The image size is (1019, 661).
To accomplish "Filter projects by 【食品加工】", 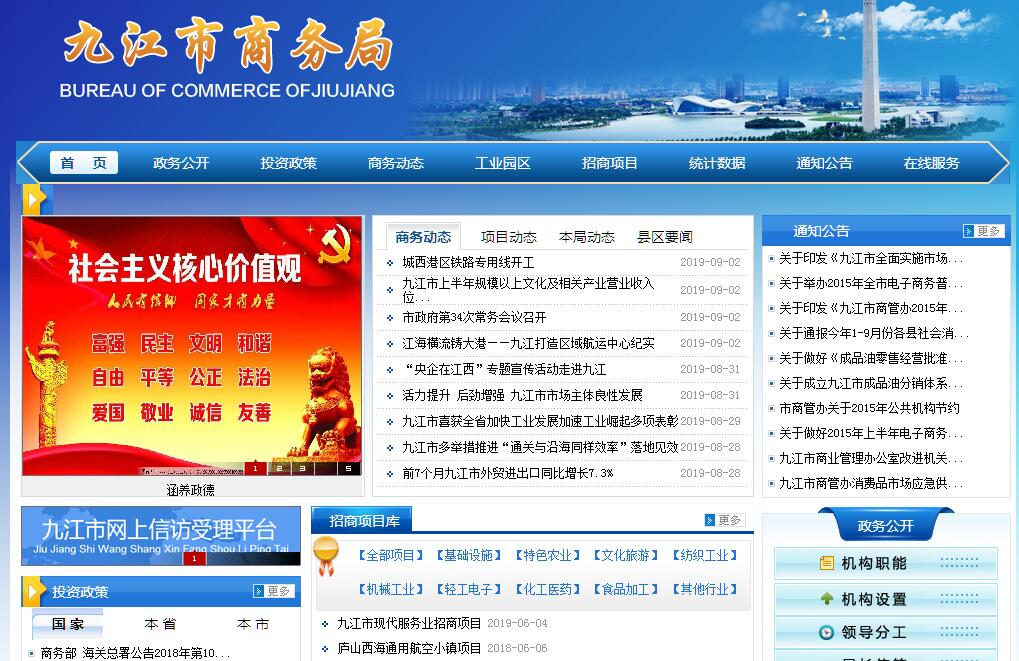I will click(626, 589).
